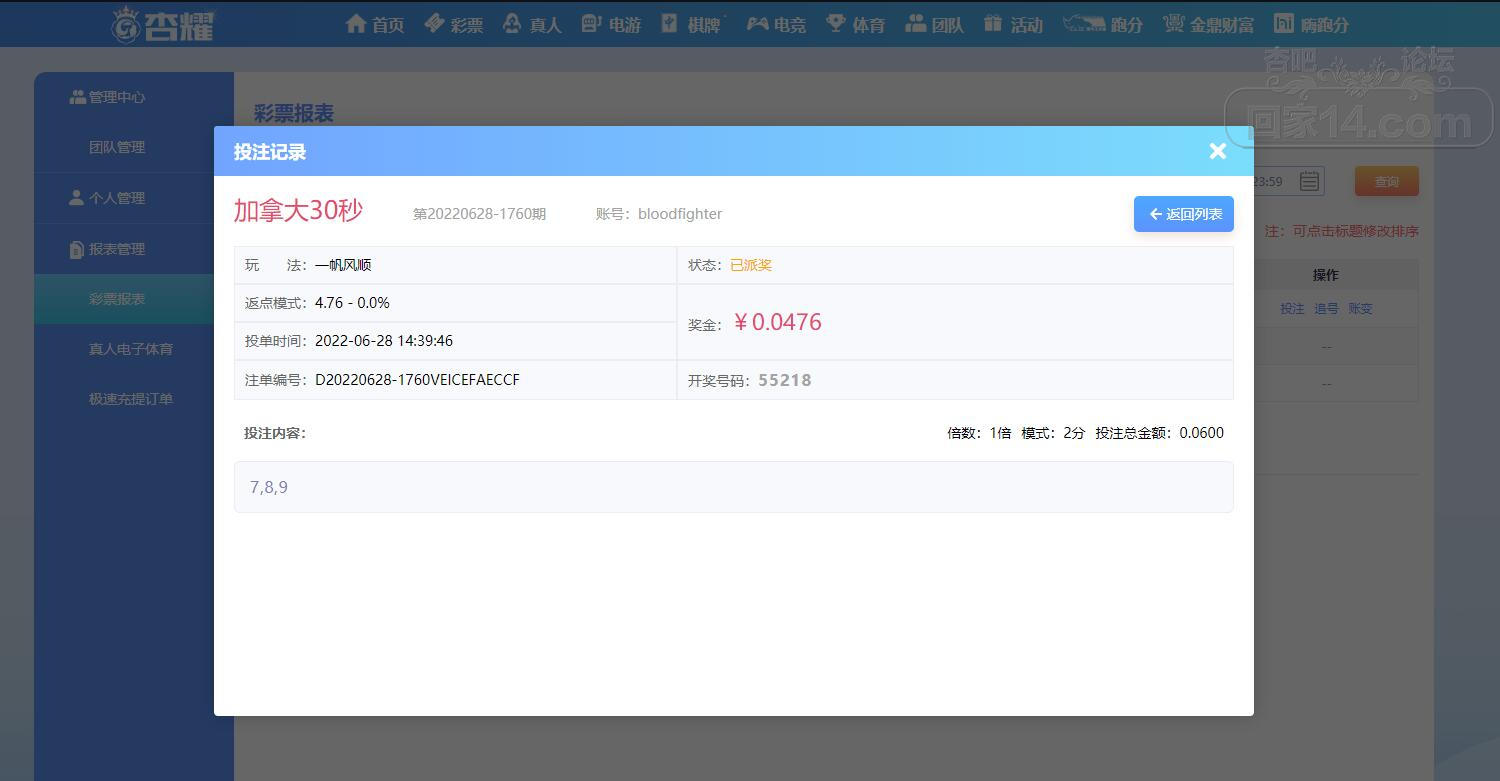Click the 操作 column header
The image size is (1500, 781).
[x=1326, y=275]
